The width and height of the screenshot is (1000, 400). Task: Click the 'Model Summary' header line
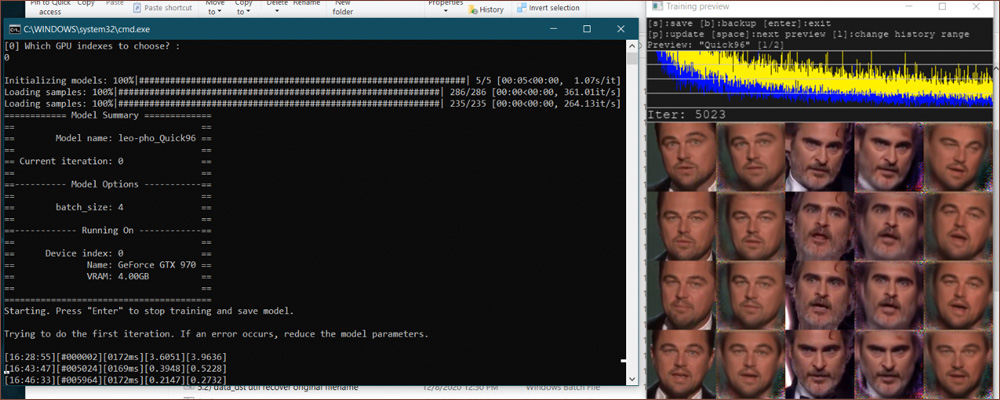(x=108, y=115)
